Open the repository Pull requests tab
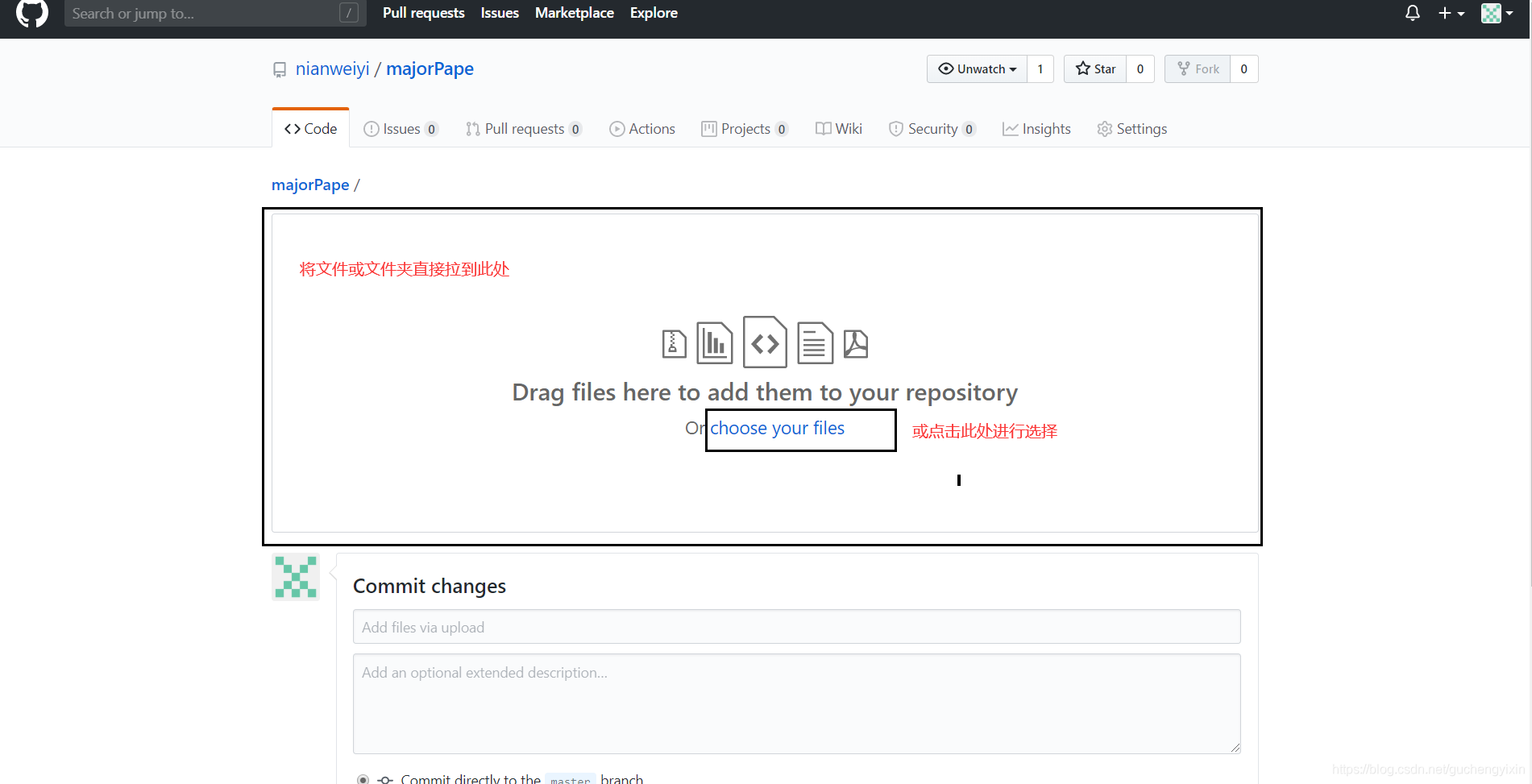 click(524, 129)
